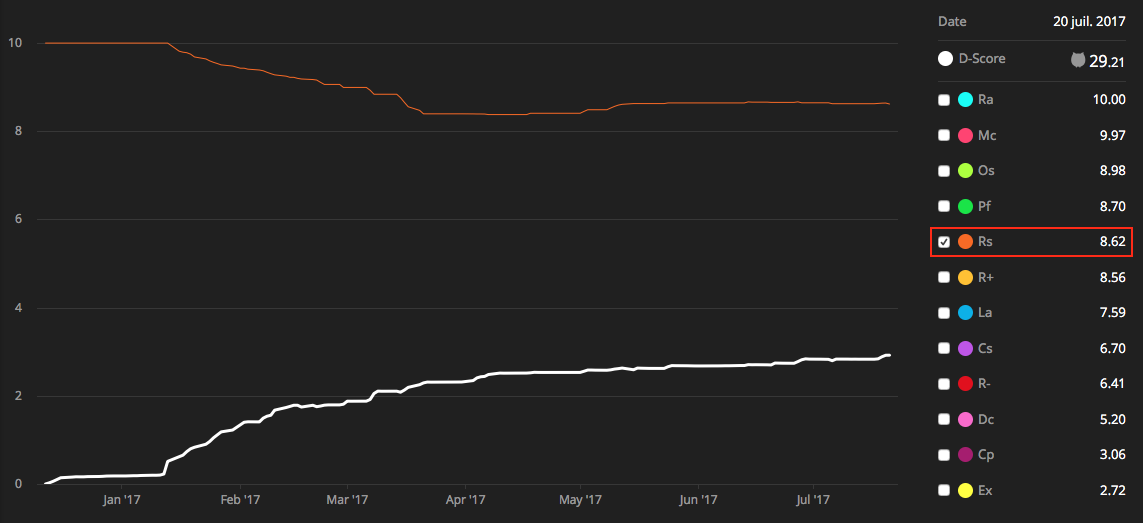Viewport: 1143px width, 523px height.
Task: Enable the R+ metric checkbox
Action: (x=944, y=278)
